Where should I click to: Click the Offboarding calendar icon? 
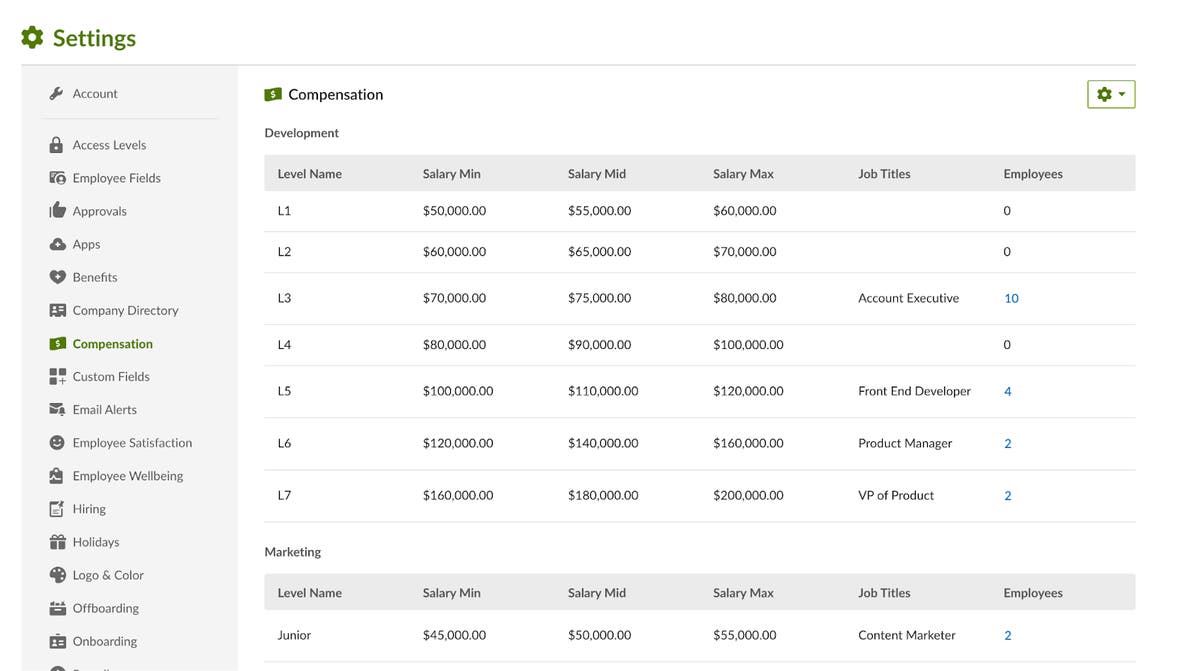[58, 608]
